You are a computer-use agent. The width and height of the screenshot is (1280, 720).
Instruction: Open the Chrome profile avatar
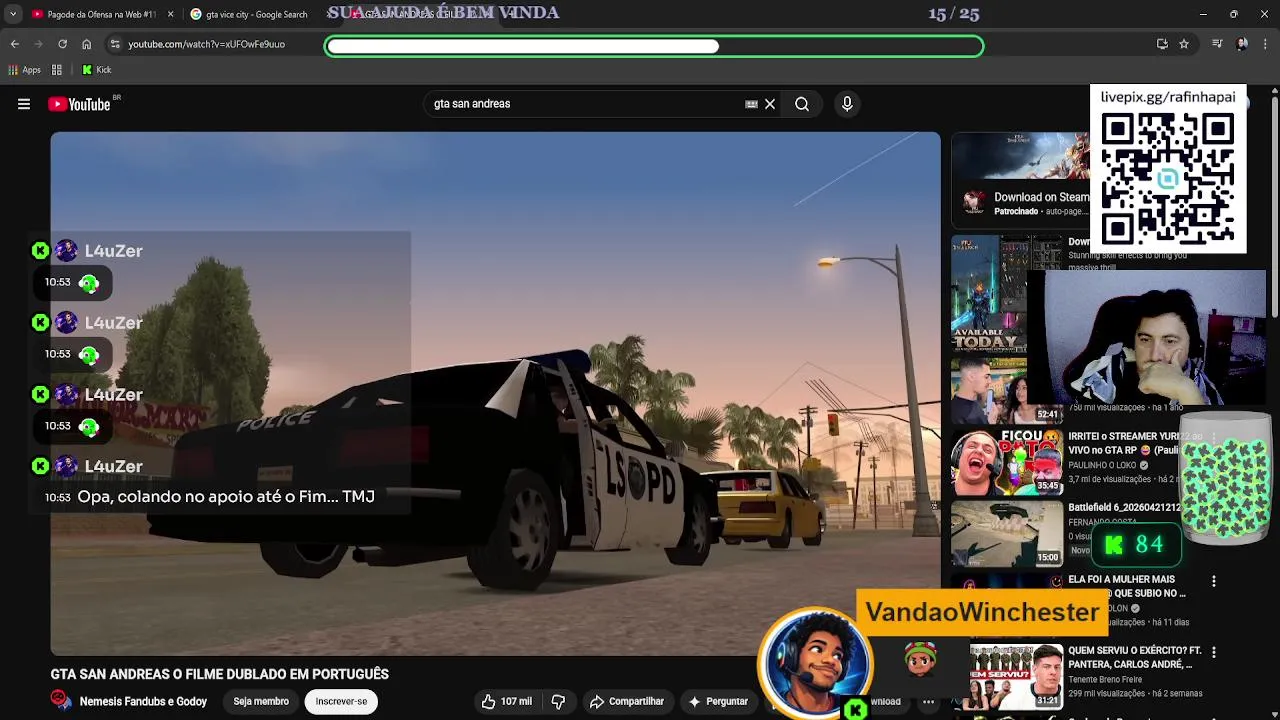(x=1242, y=44)
